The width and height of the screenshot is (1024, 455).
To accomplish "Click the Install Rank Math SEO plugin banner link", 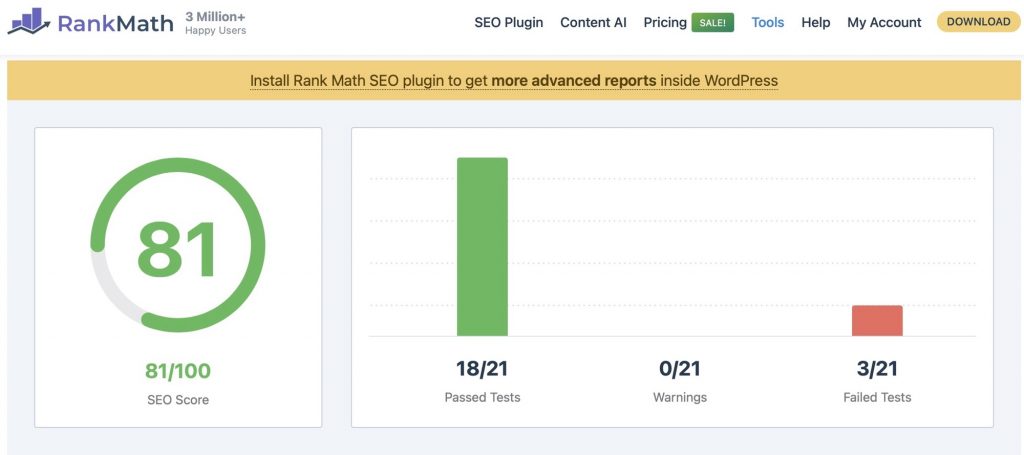I will click(x=513, y=81).
